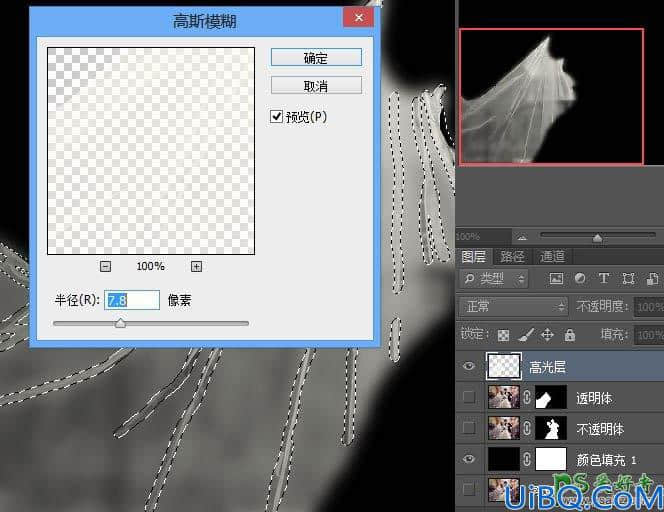The height and width of the screenshot is (512, 664).
Task: Lock layer position move icon
Action: [x=547, y=335]
